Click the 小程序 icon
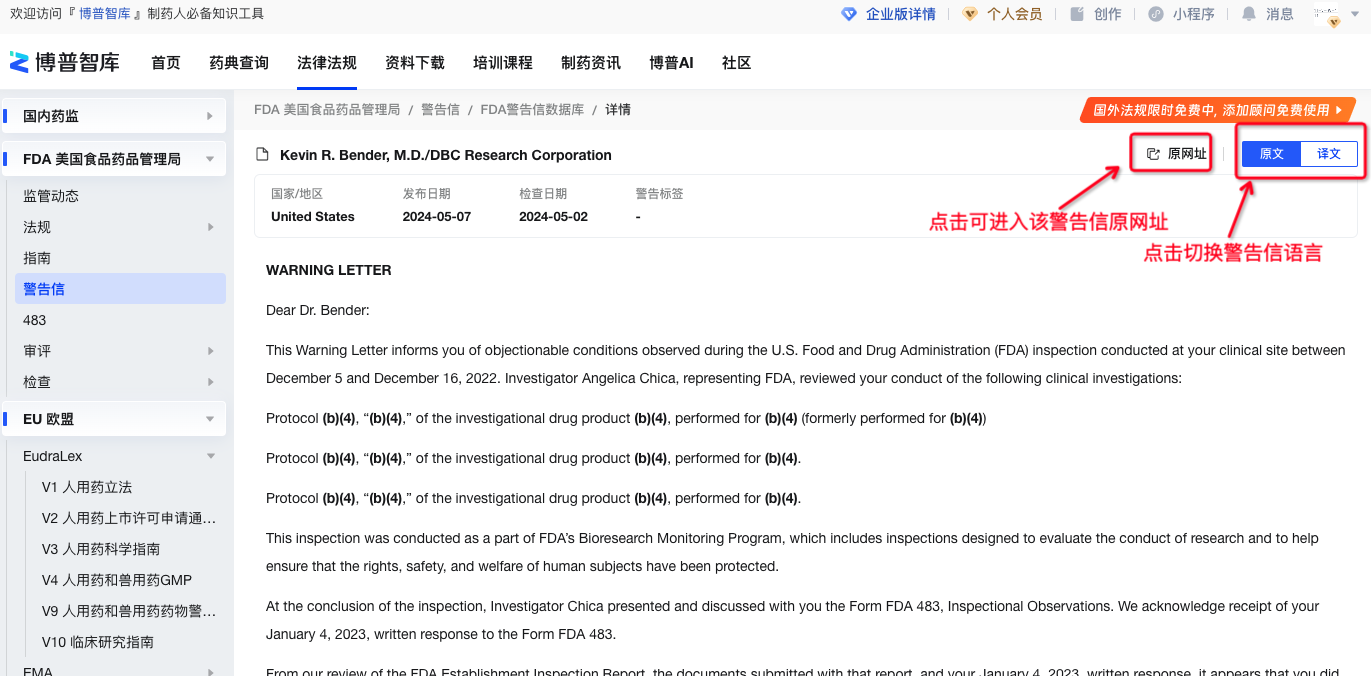1371x676 pixels. pos(1156,14)
